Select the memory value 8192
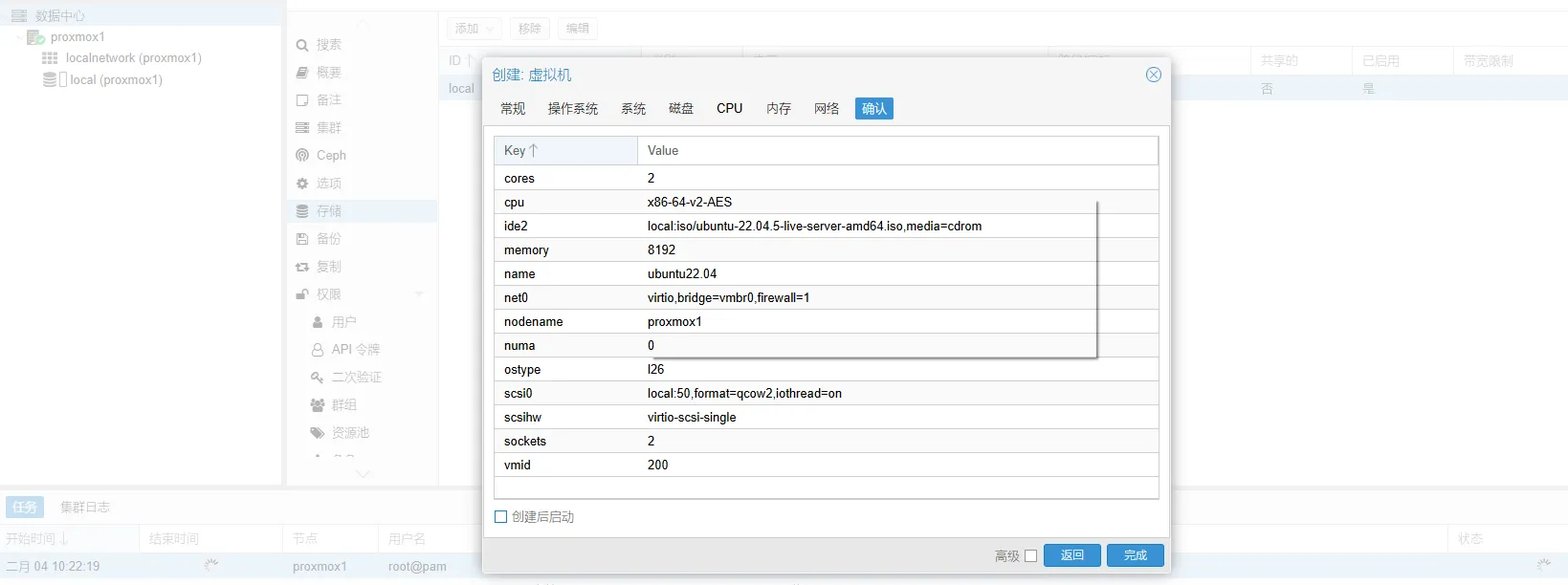Screen dimensions: 1568x585 pyautogui.click(x=661, y=250)
